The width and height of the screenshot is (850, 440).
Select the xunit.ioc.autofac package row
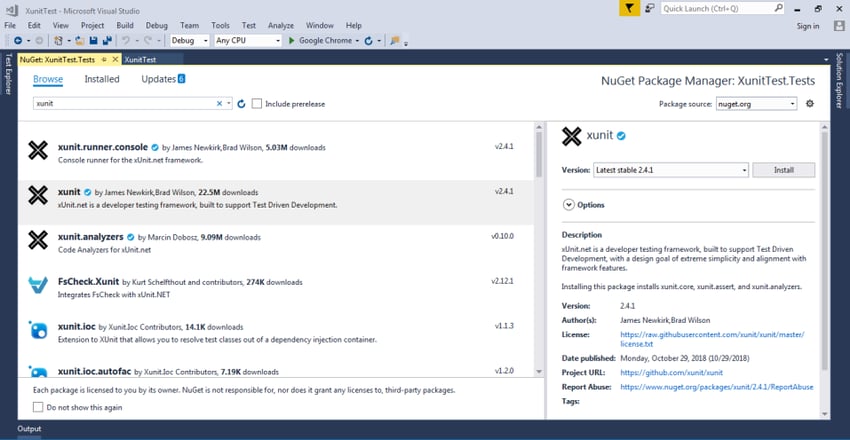(275, 371)
